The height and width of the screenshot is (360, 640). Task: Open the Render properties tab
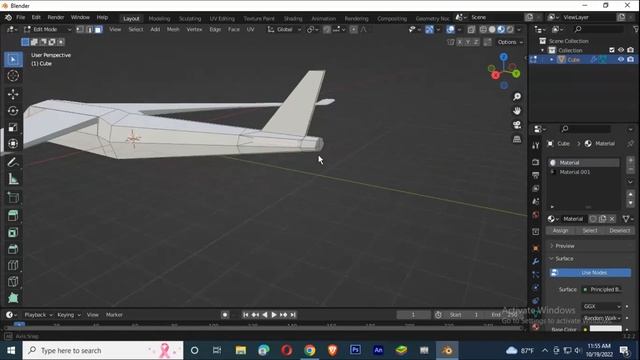pos(536,162)
